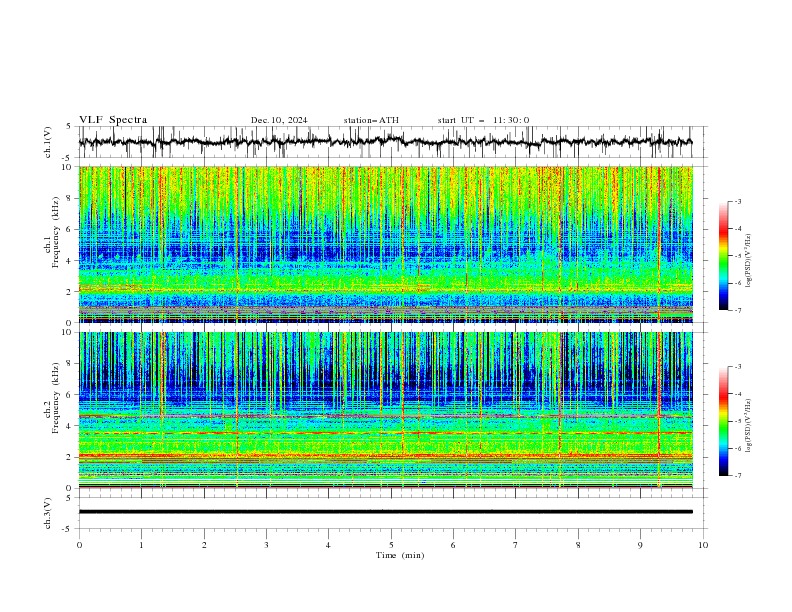The width and height of the screenshot is (792, 612).
Task: Click time-axis tick label "6"
Action: click(x=453, y=545)
